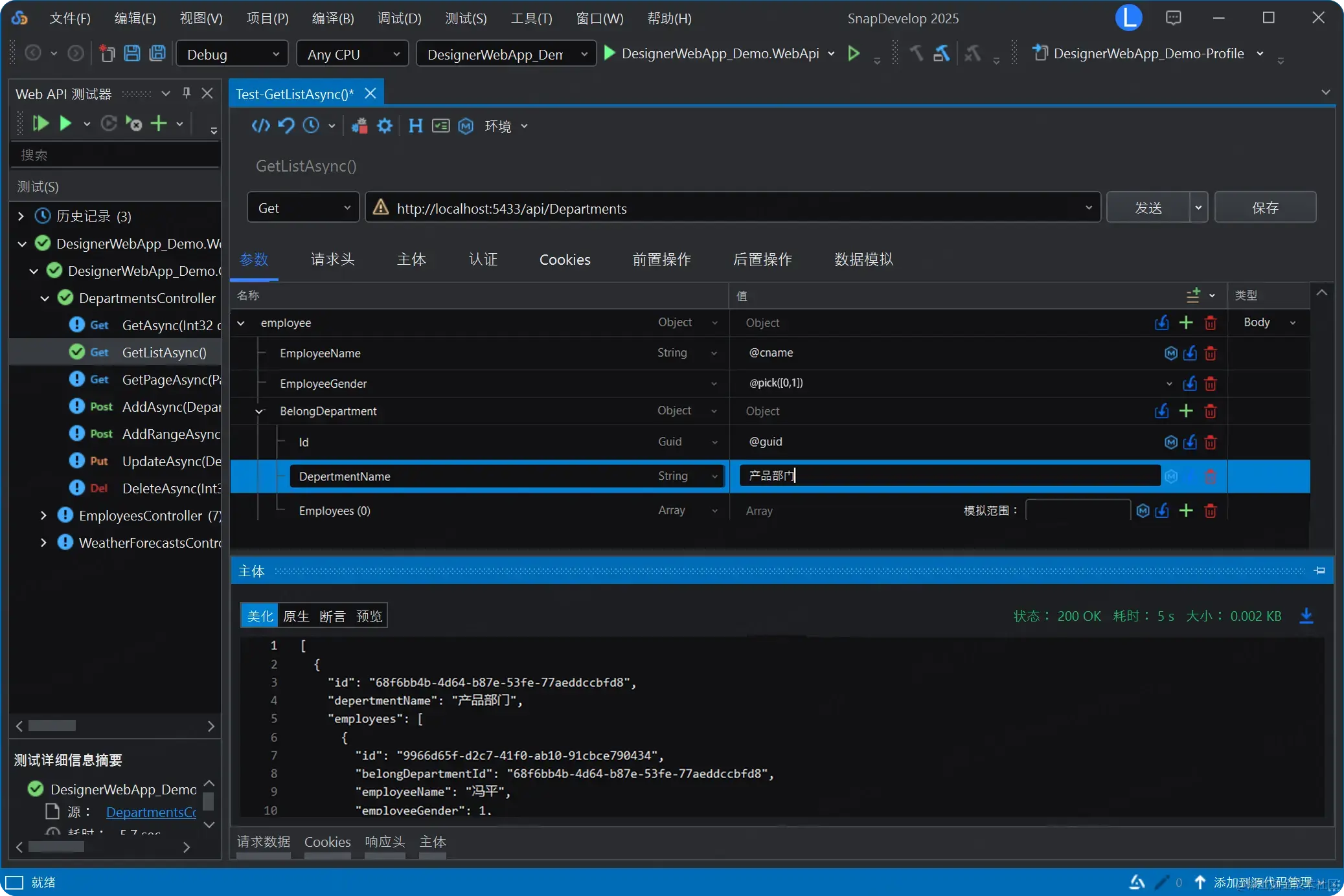Image resolution: width=1344 pixels, height=896 pixels.
Task: Open the 请求头 request headers tab
Action: (332, 260)
